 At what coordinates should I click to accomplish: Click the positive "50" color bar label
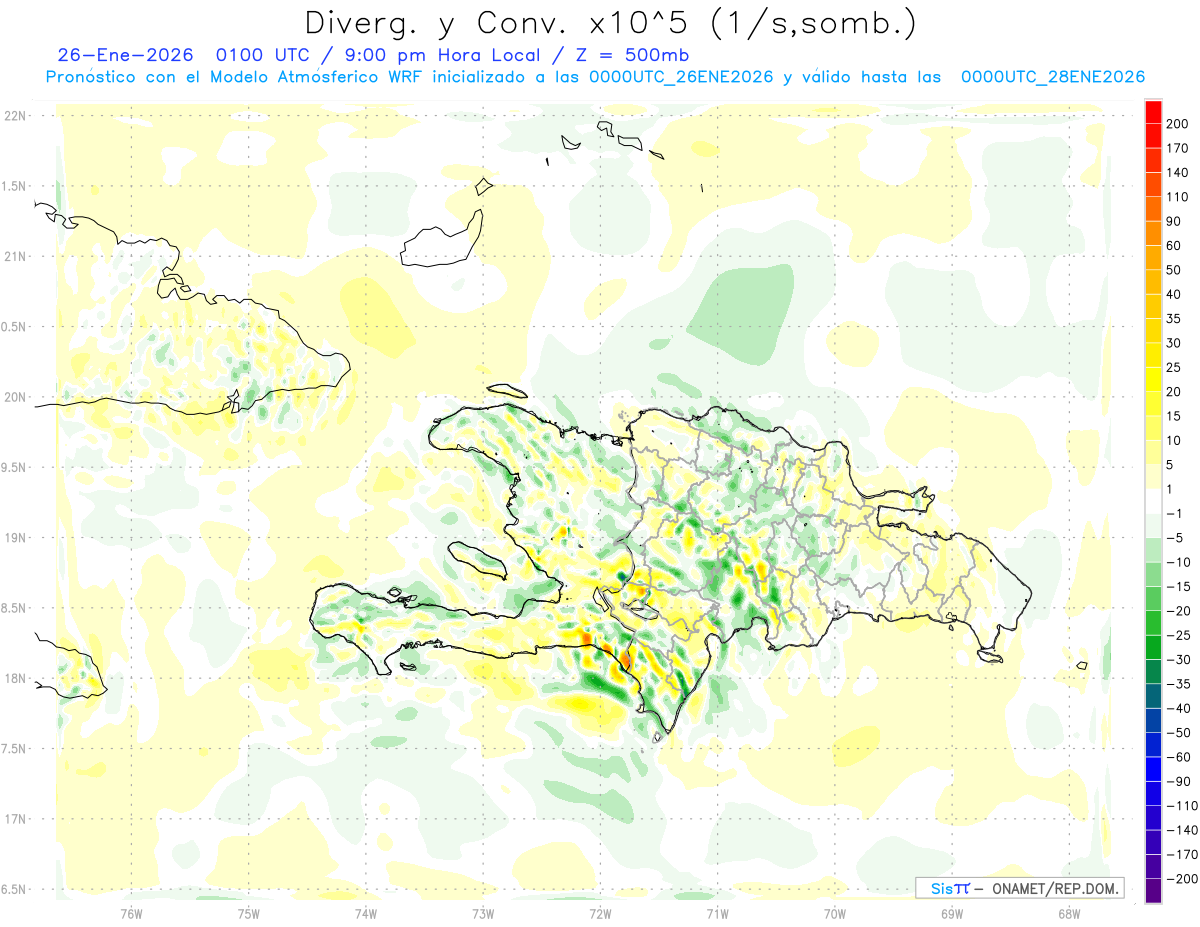pyautogui.click(x=1174, y=270)
